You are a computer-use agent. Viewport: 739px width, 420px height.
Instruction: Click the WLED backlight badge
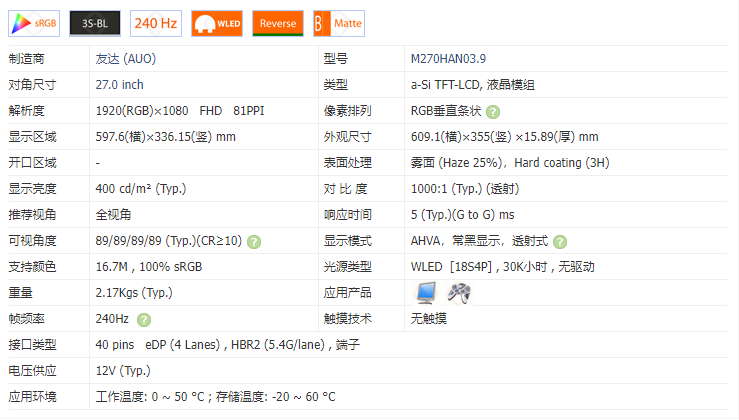[217, 23]
